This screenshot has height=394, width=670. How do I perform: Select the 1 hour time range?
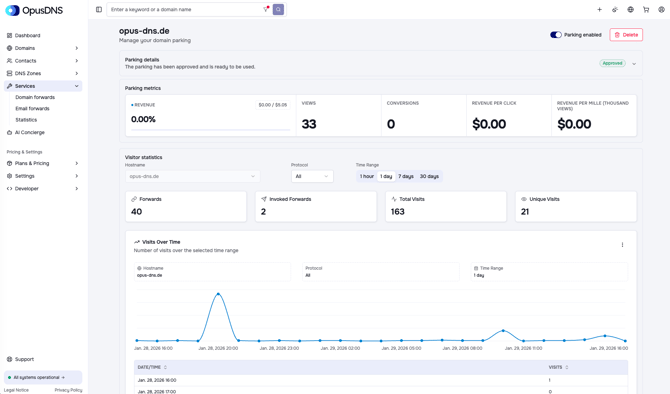367,176
